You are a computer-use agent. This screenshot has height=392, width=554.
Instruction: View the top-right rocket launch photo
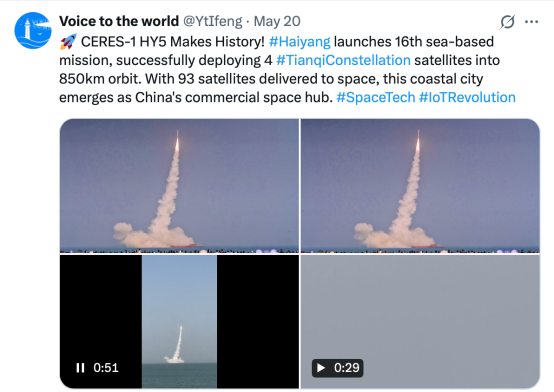420,186
